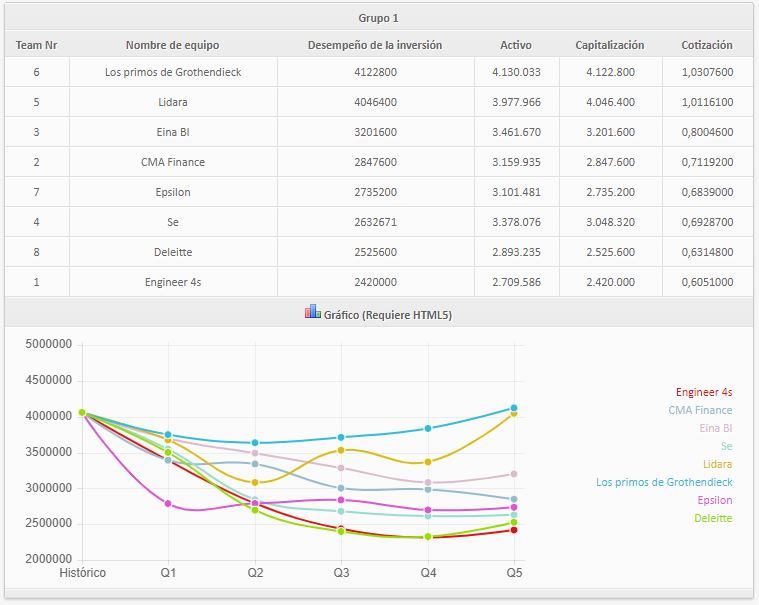
Task: Click Activo value 3.159.935
Action: 516,162
